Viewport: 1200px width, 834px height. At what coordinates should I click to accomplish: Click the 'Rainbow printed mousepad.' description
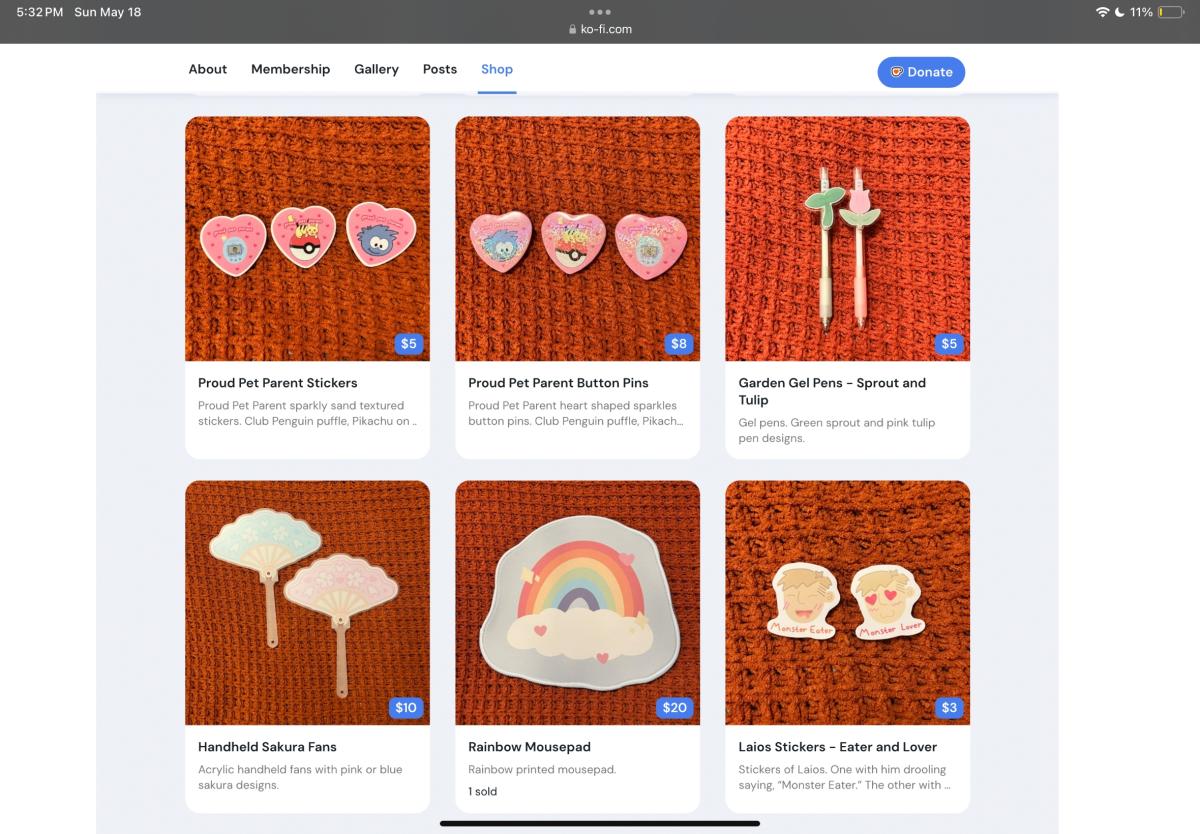(542, 770)
